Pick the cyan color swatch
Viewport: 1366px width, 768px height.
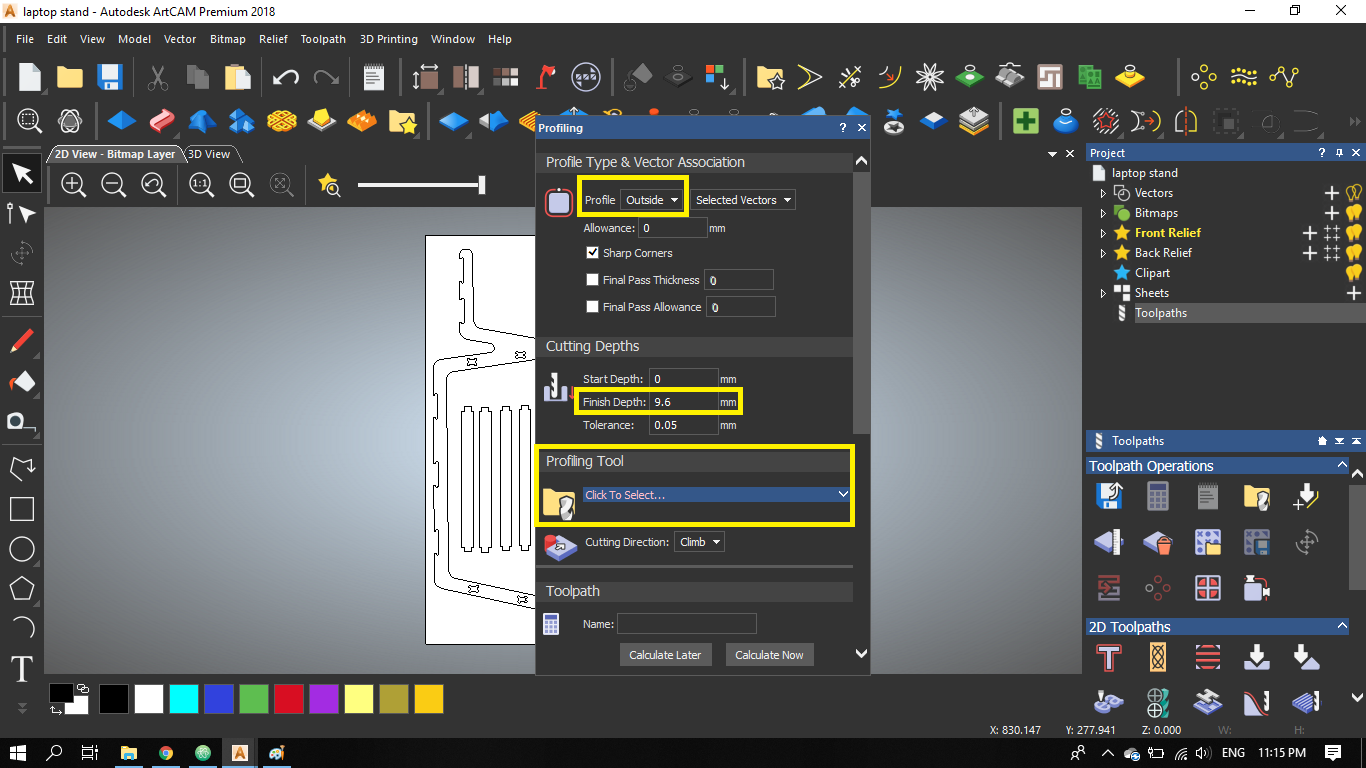183,699
